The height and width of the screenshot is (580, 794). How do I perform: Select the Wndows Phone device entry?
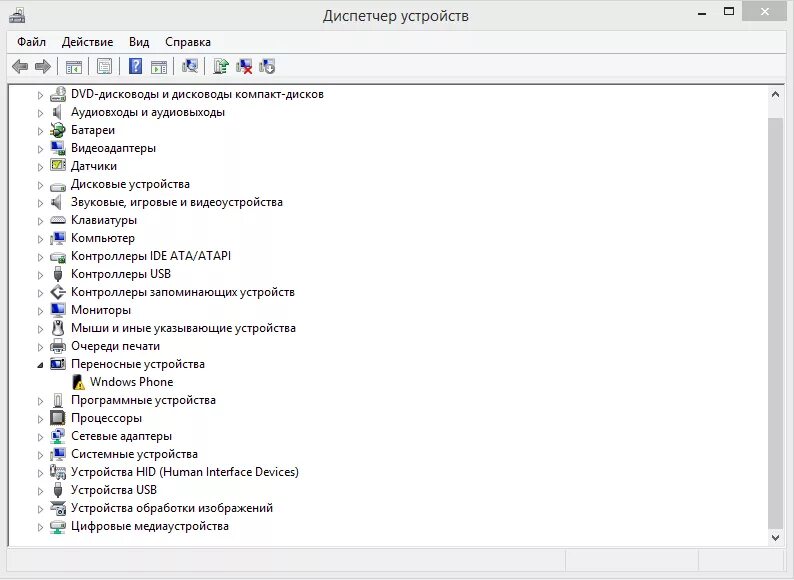pos(132,382)
